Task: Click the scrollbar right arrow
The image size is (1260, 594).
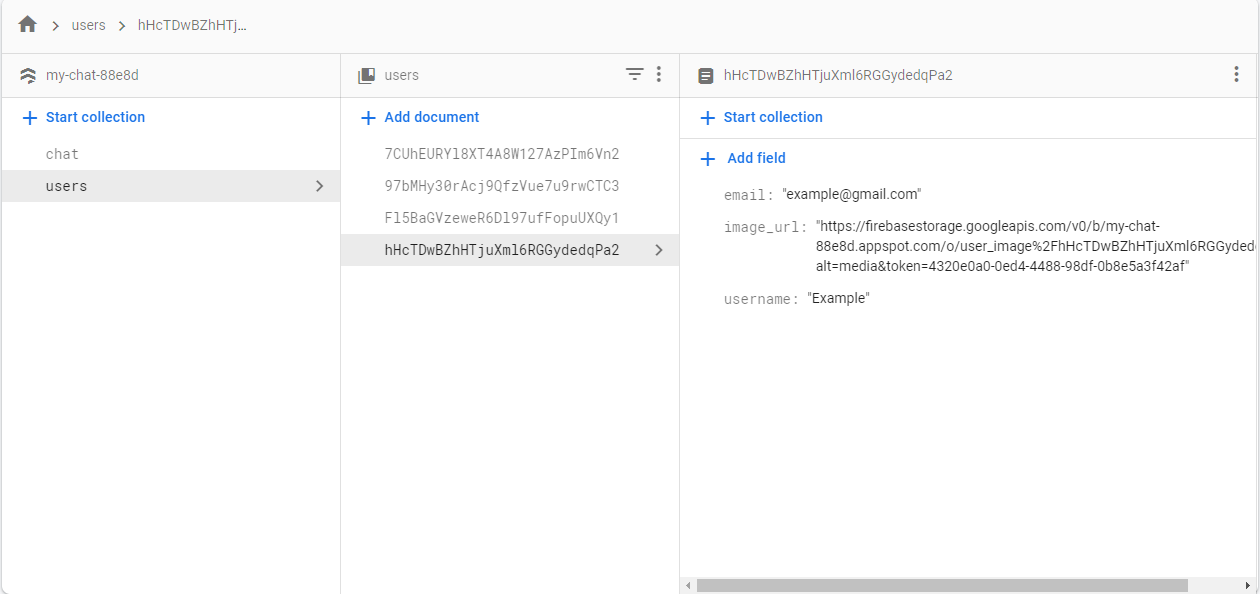Action: [1248, 585]
